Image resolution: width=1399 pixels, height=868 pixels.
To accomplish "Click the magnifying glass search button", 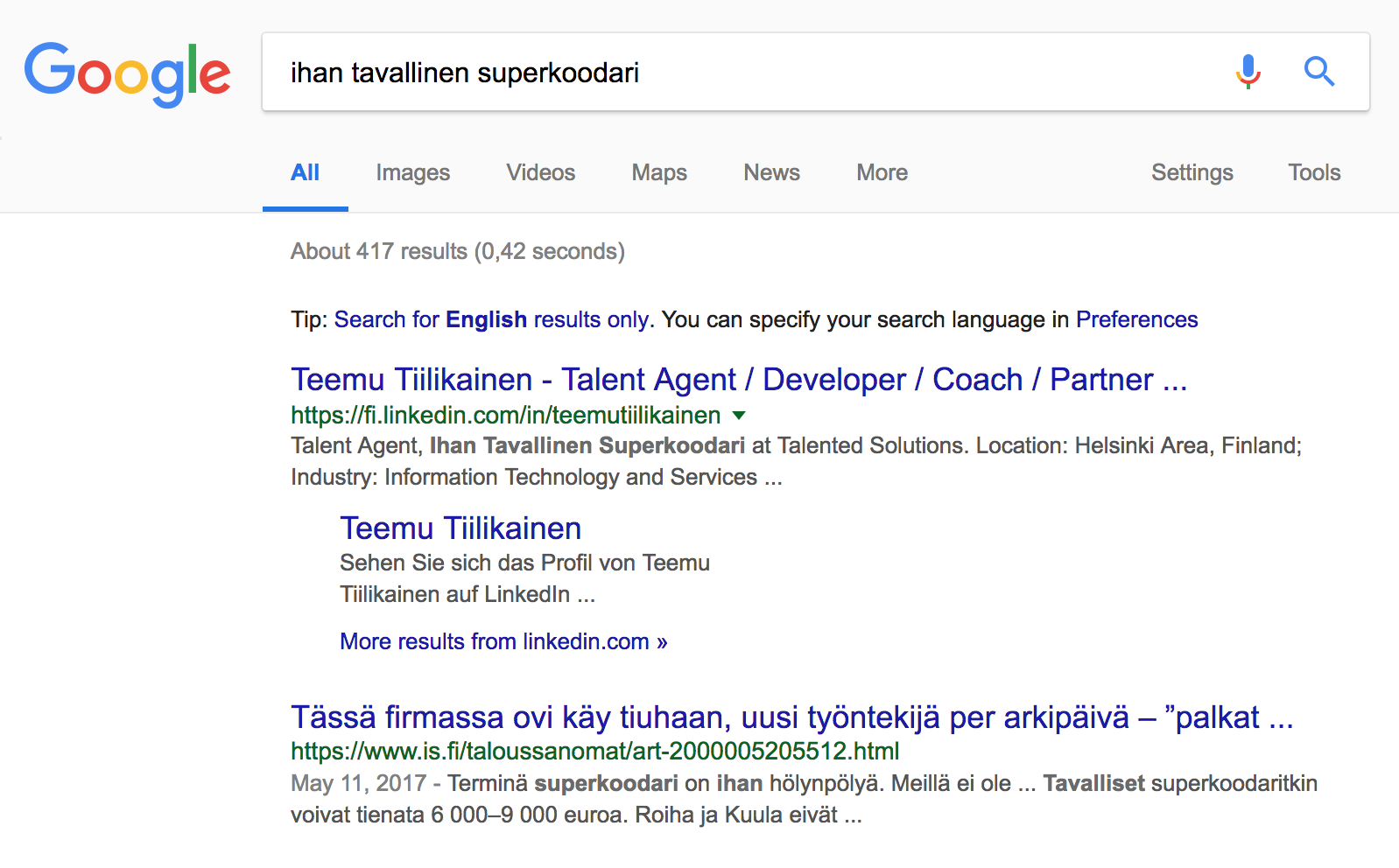I will click(1319, 72).
